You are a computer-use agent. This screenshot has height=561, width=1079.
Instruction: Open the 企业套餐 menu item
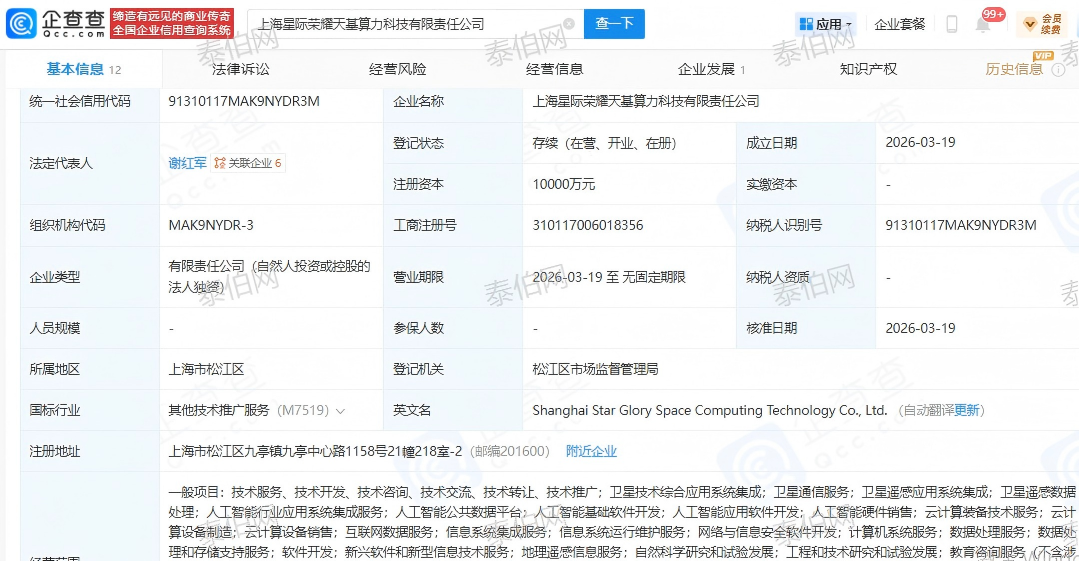900,24
